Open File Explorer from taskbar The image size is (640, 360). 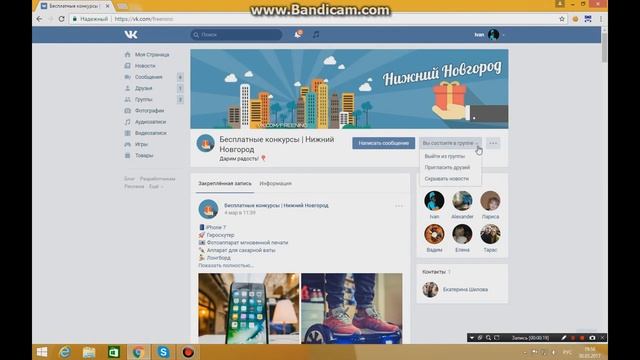coord(89,352)
